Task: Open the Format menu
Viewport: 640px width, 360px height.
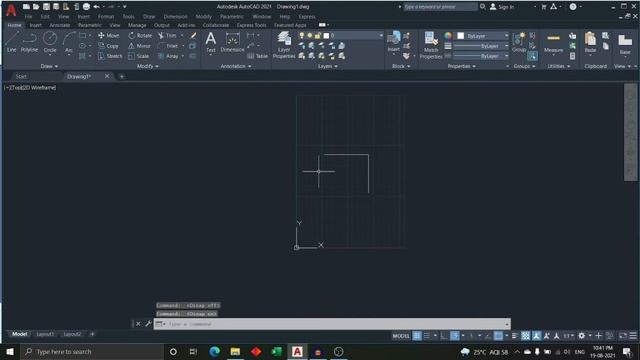Action: [x=106, y=17]
